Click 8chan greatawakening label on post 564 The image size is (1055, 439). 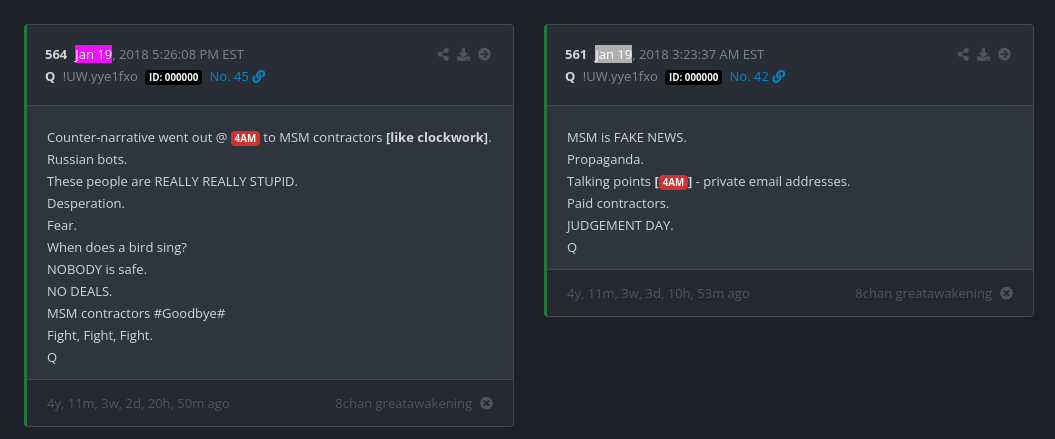[x=404, y=403]
